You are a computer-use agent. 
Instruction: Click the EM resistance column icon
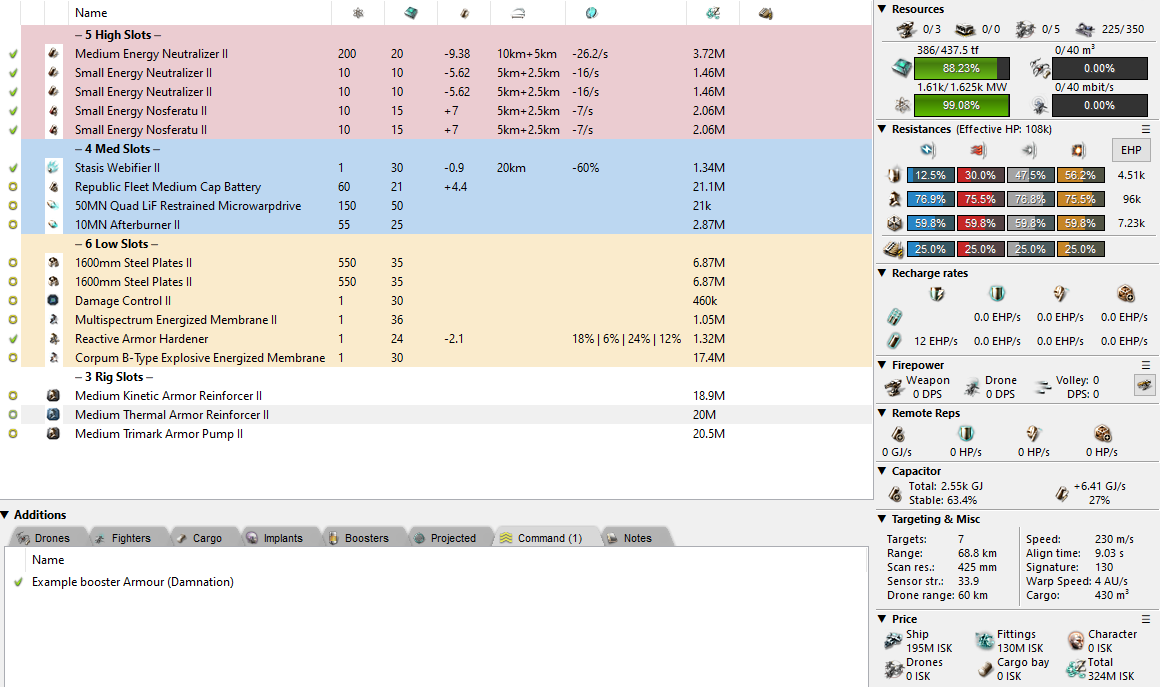coord(926,150)
